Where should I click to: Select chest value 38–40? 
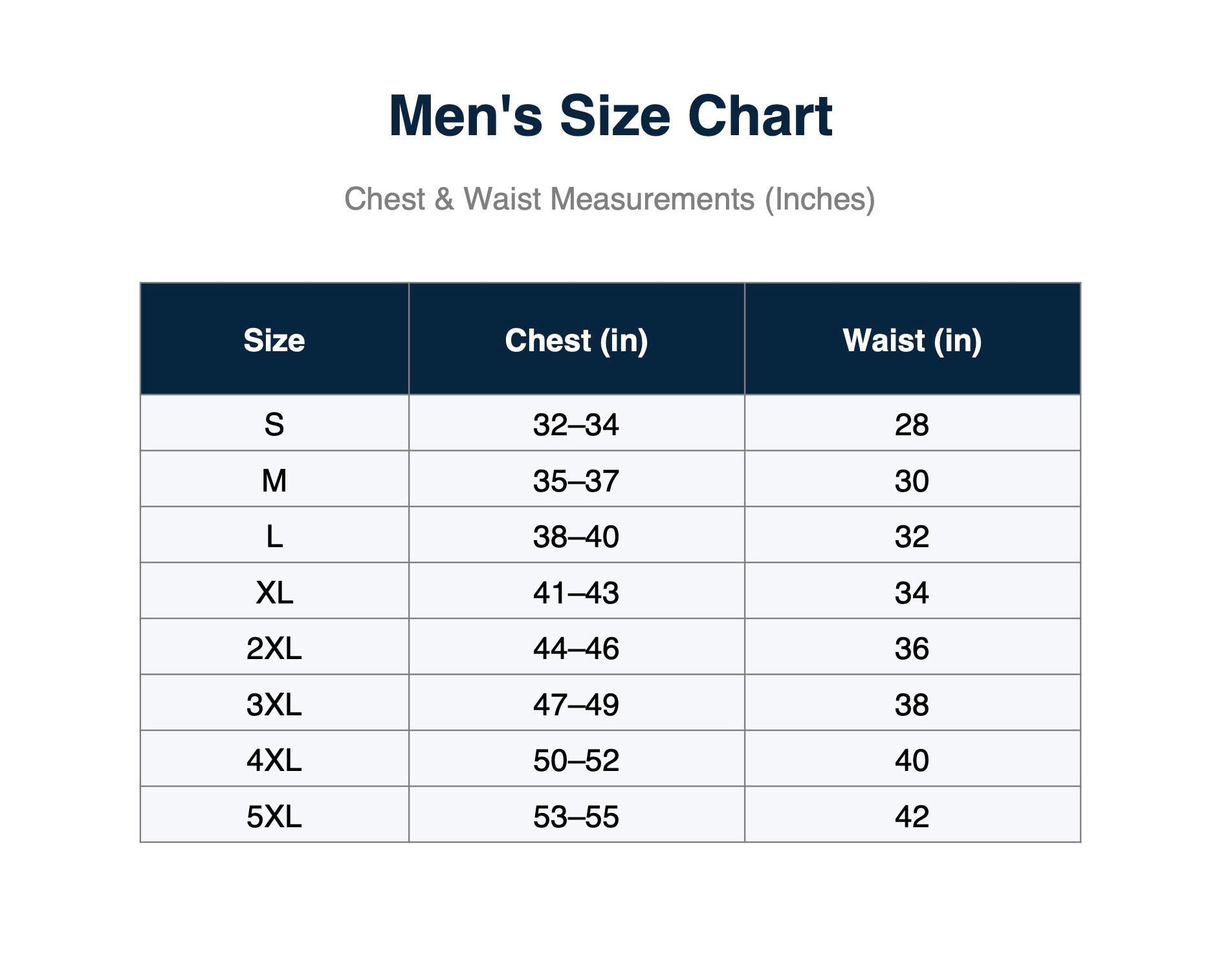coord(577,535)
